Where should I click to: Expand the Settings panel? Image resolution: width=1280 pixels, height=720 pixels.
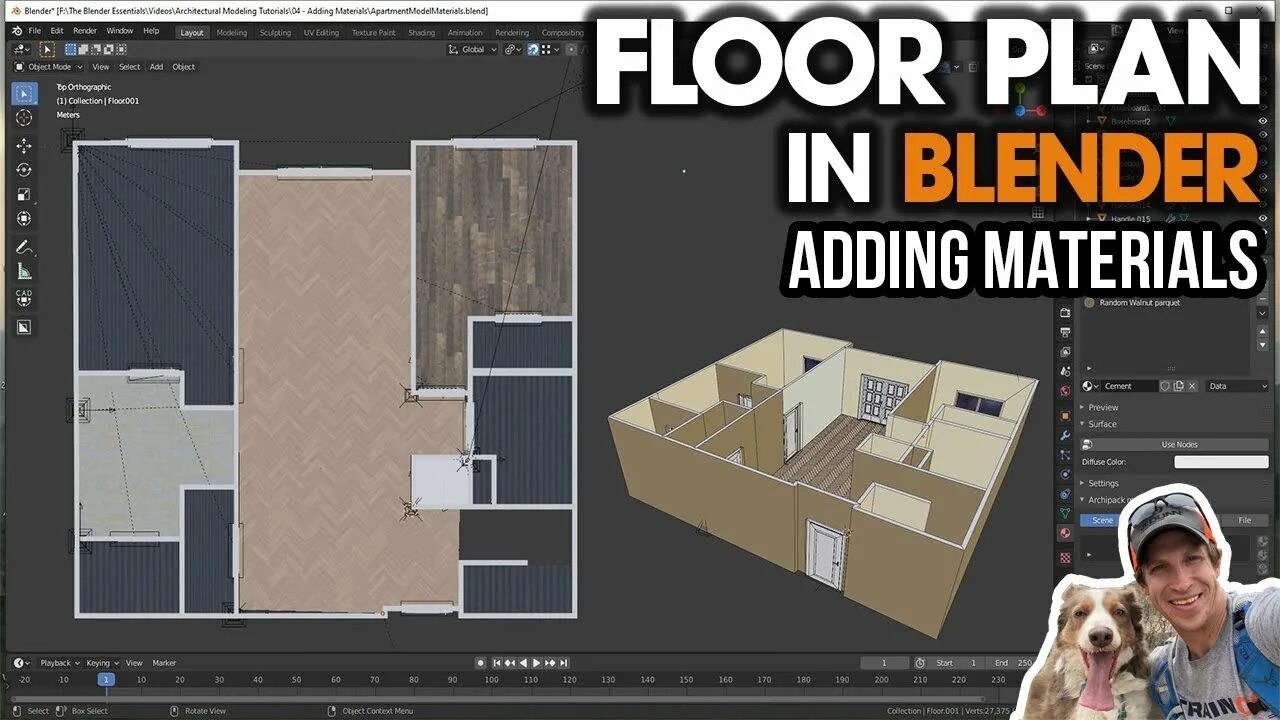point(1103,483)
